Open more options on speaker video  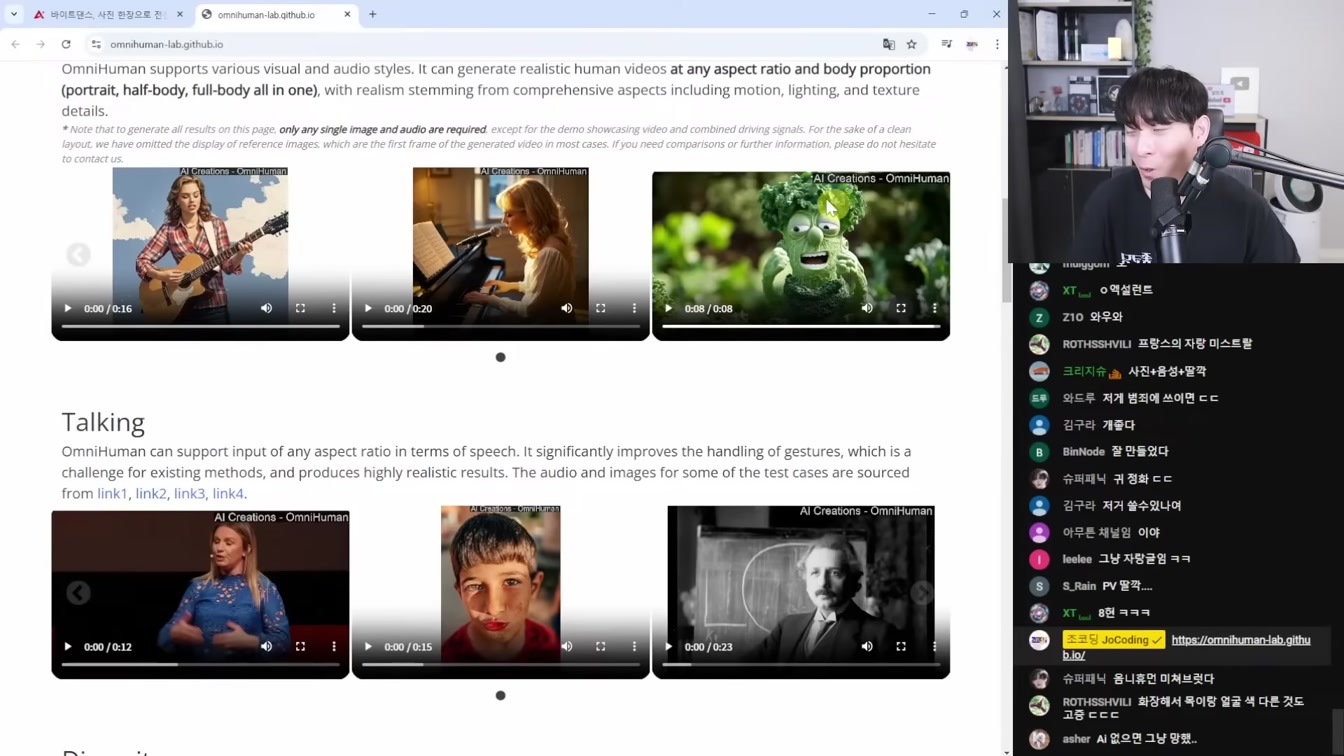pos(334,646)
